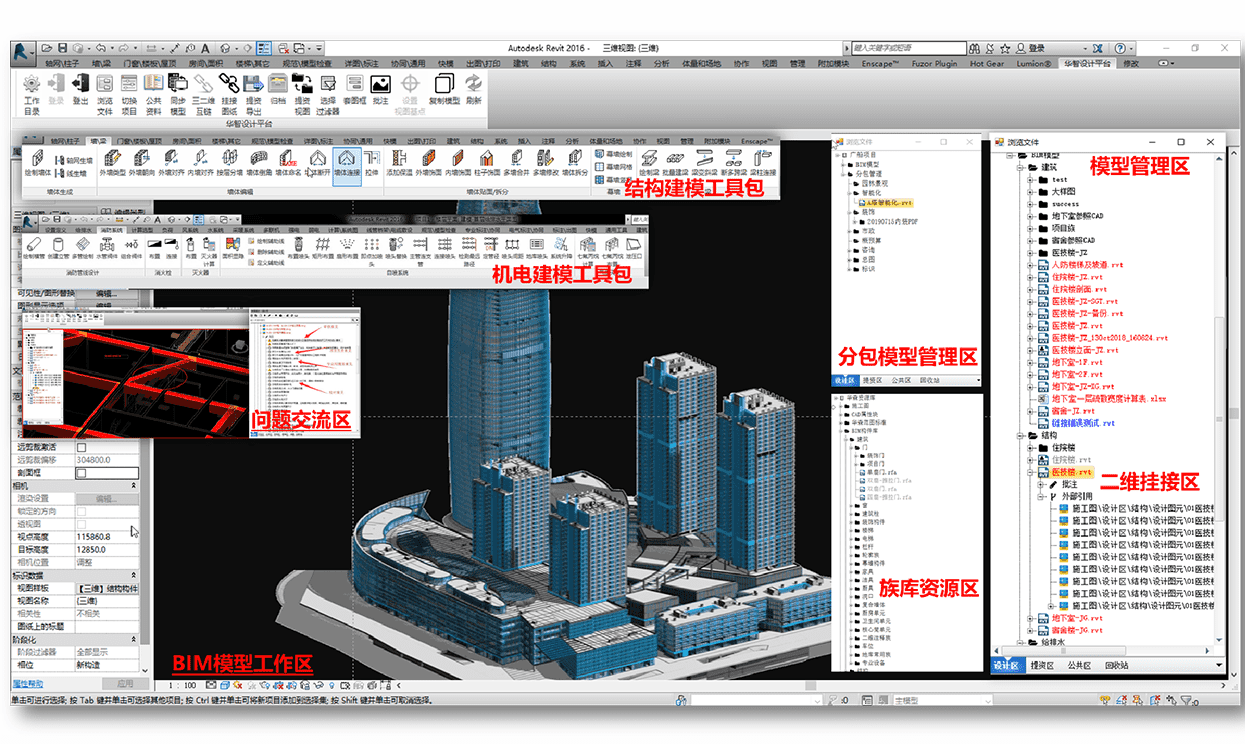Switch to 回收站 tab in right file browser

point(1115,665)
